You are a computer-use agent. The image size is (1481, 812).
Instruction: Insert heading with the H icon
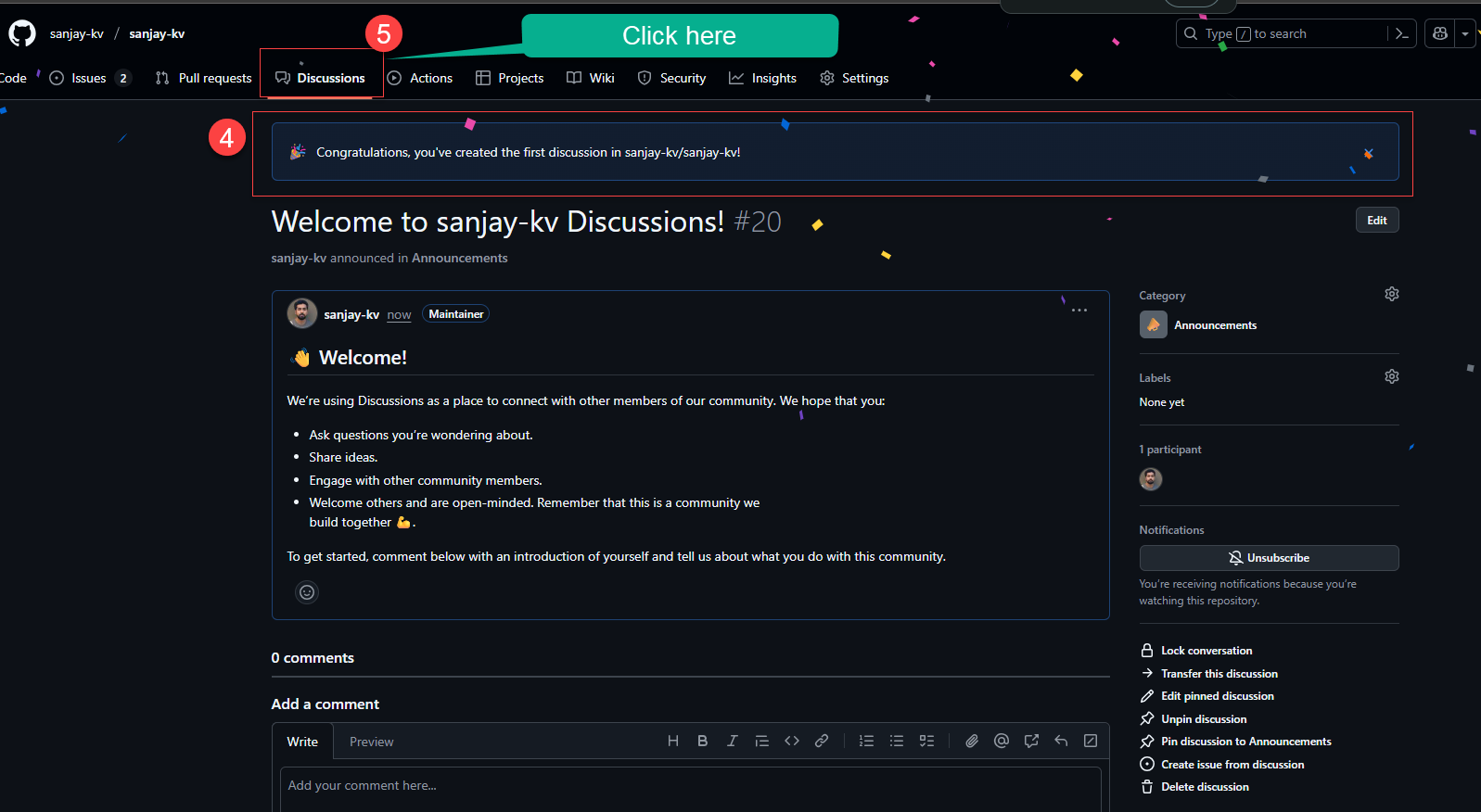pyautogui.click(x=673, y=741)
